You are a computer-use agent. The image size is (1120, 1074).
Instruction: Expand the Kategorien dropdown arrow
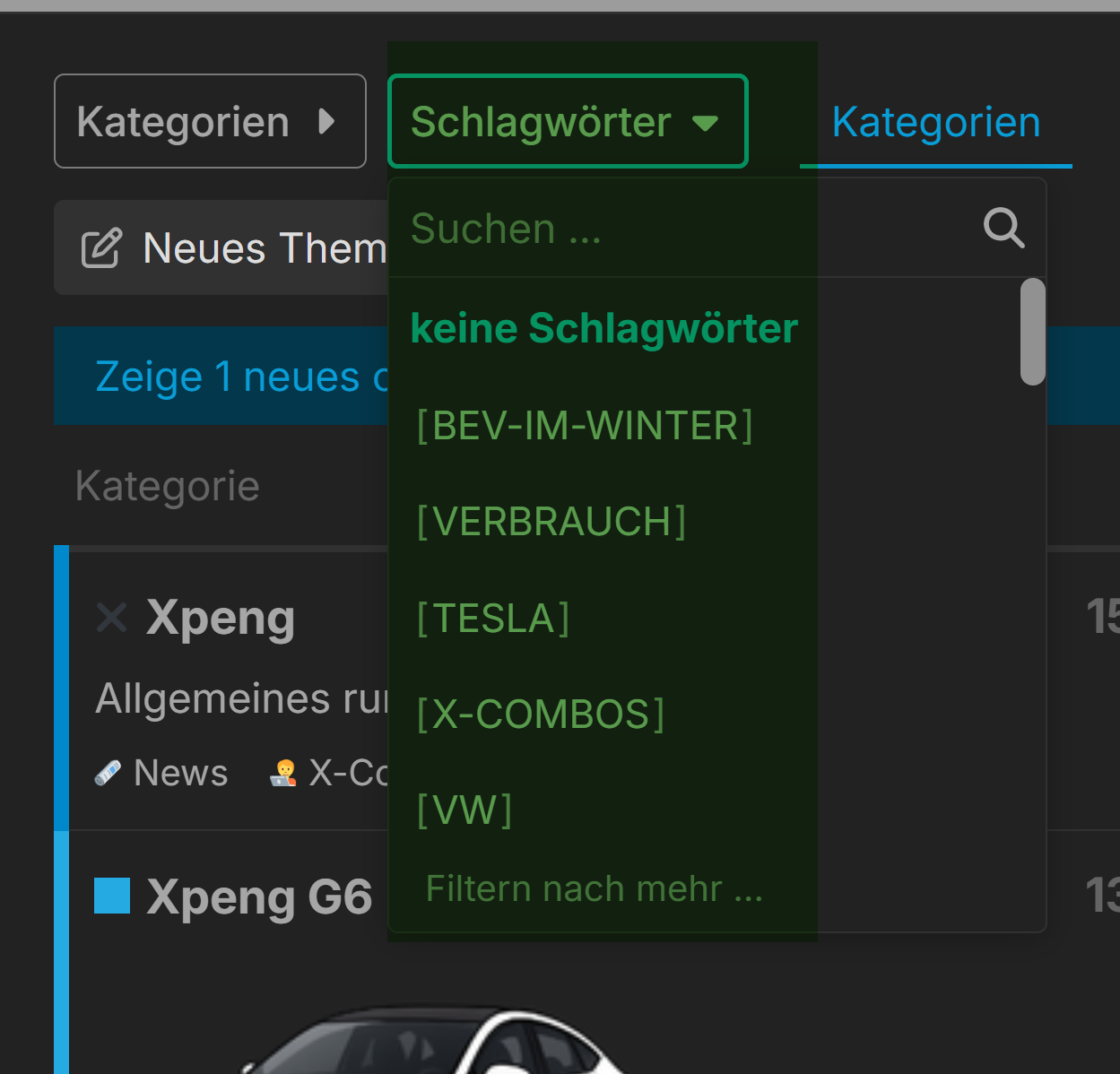[x=327, y=121]
